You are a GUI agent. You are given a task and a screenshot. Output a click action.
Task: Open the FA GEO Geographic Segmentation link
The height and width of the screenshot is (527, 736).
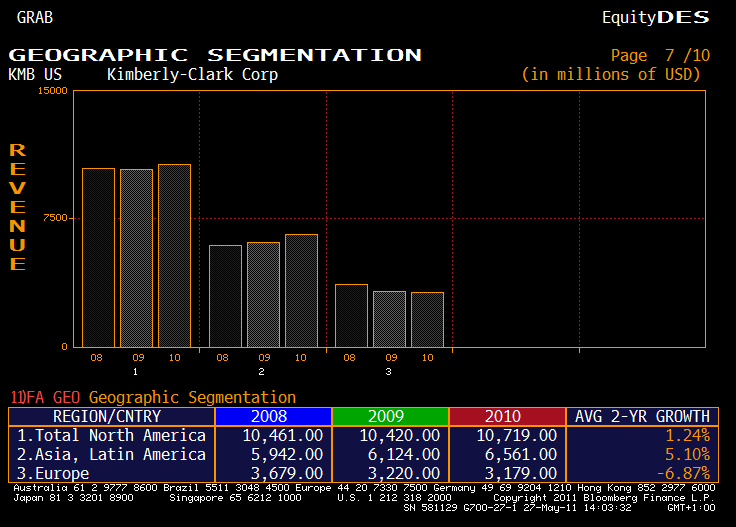153,398
